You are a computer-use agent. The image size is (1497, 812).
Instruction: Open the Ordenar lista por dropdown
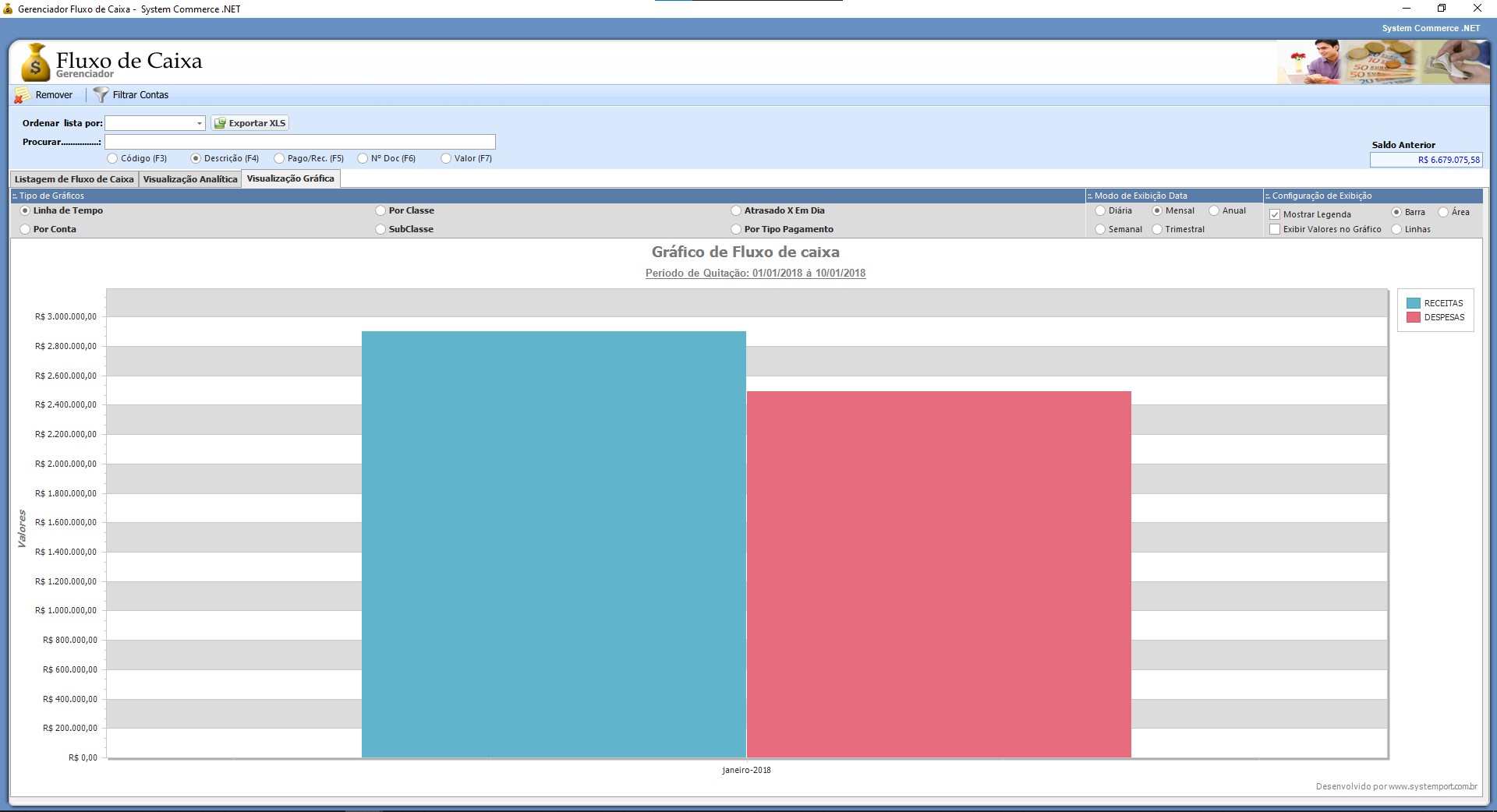(199, 123)
